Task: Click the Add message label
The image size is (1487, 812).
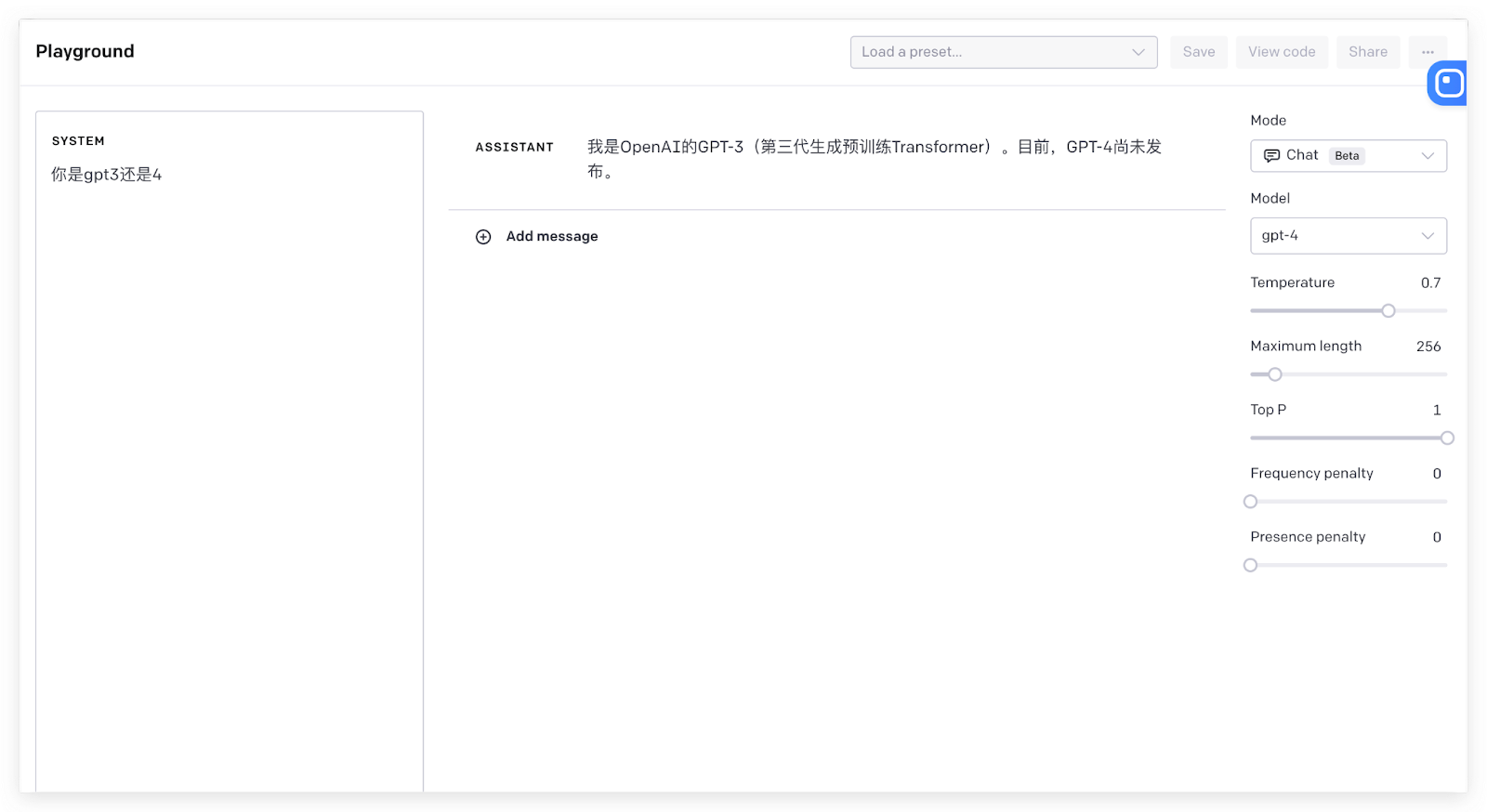Action: point(552,237)
